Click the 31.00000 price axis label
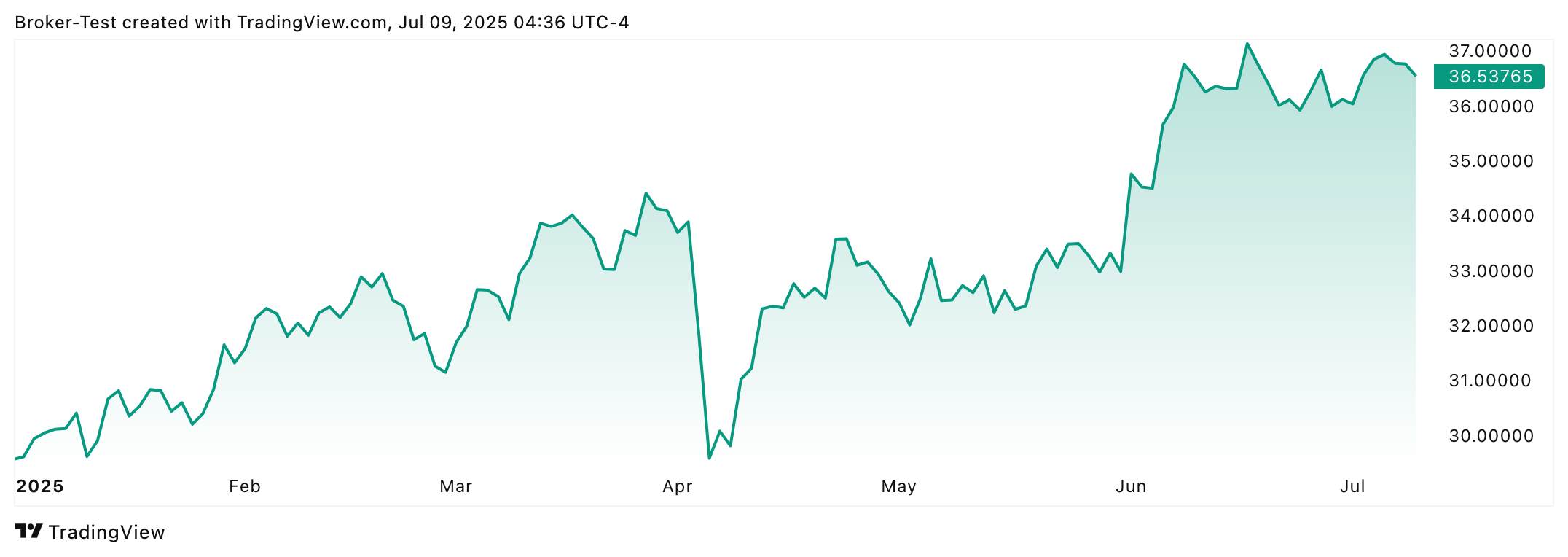Image resolution: width=1568 pixels, height=557 pixels. tap(1490, 381)
